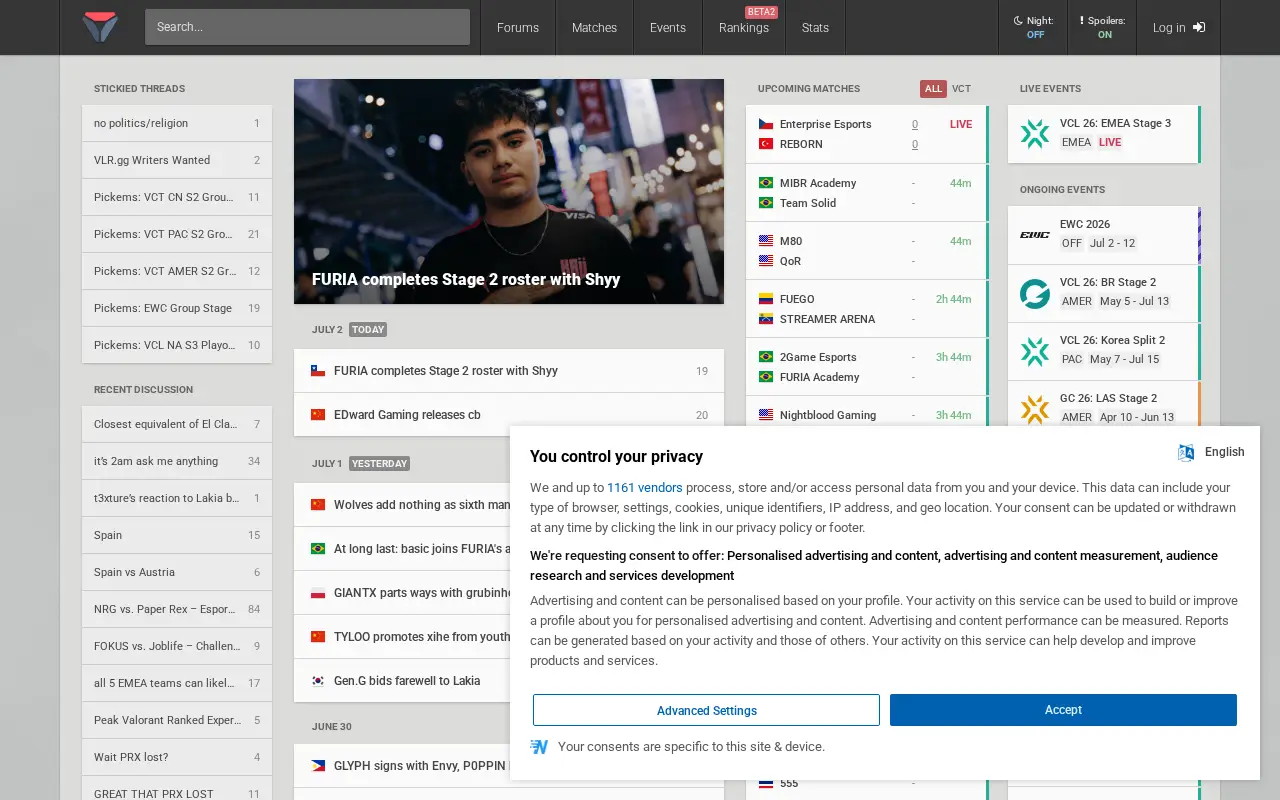Image resolution: width=1280 pixels, height=800 pixels.
Task: Click the VCL 26 EMEA Stage 3 event logo
Action: pyautogui.click(x=1035, y=134)
